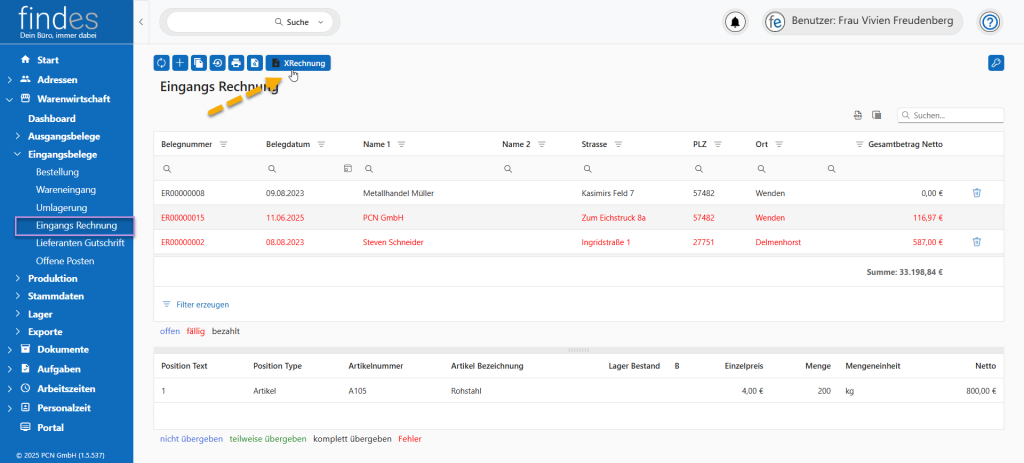Image resolution: width=1024 pixels, height=463 pixels.
Task: Click the printer icon in the toolbar
Action: 236,63
